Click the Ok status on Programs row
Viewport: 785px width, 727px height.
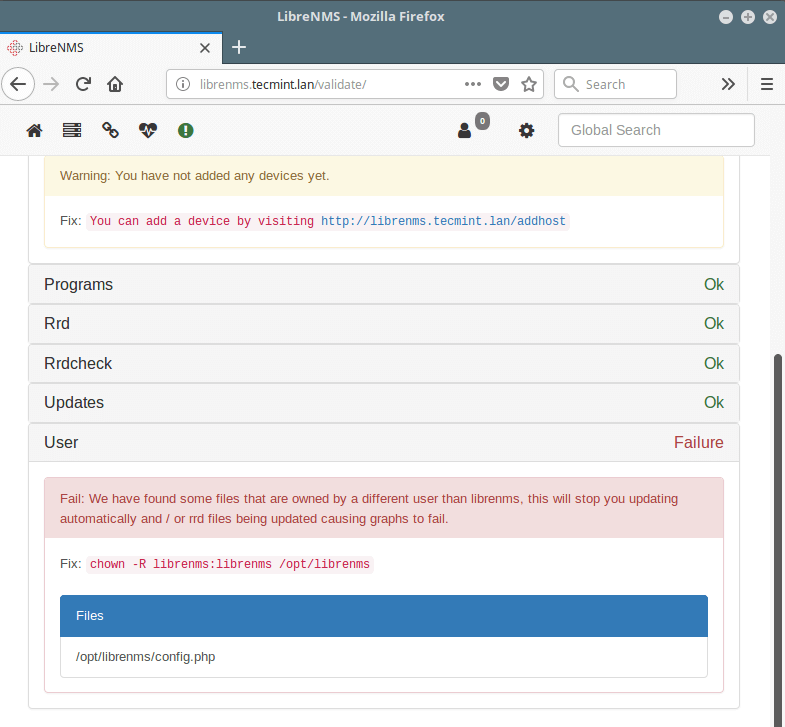click(714, 284)
